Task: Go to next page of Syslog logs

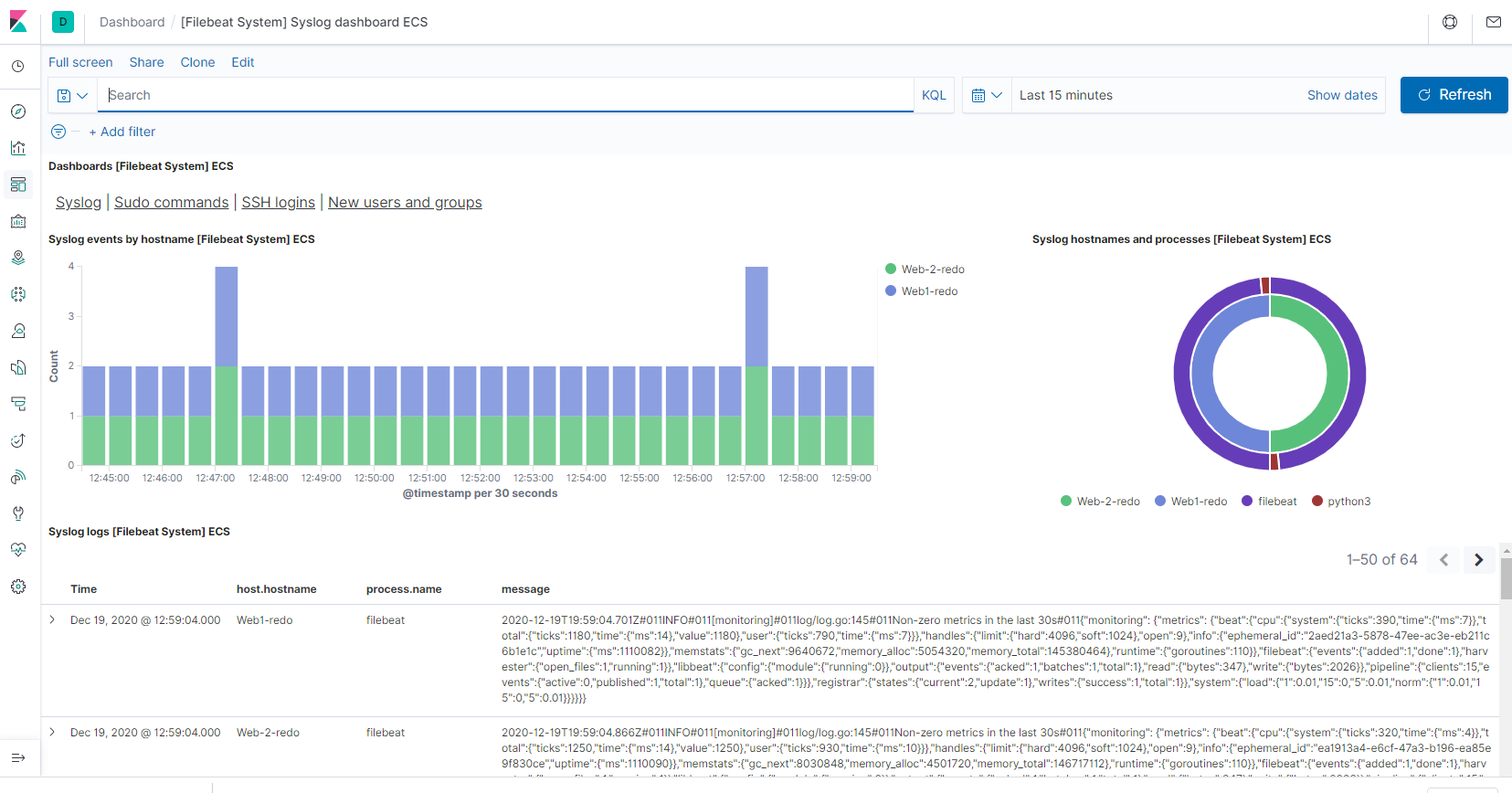Action: point(1478,560)
